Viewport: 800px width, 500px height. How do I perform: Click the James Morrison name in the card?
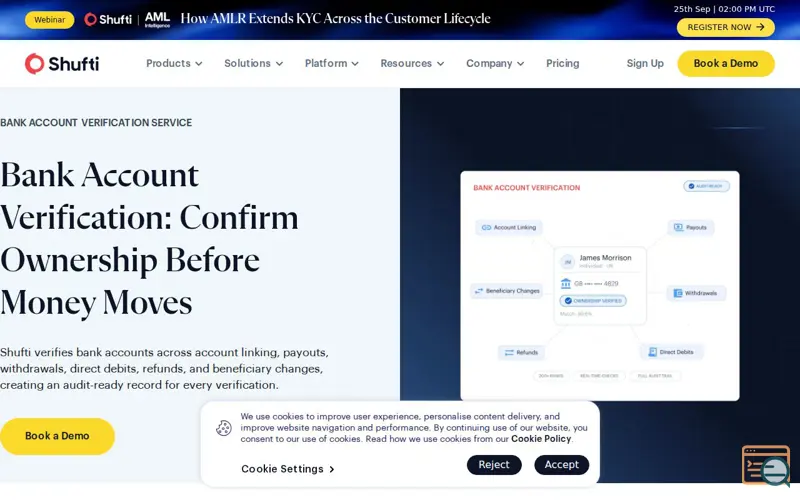point(605,258)
